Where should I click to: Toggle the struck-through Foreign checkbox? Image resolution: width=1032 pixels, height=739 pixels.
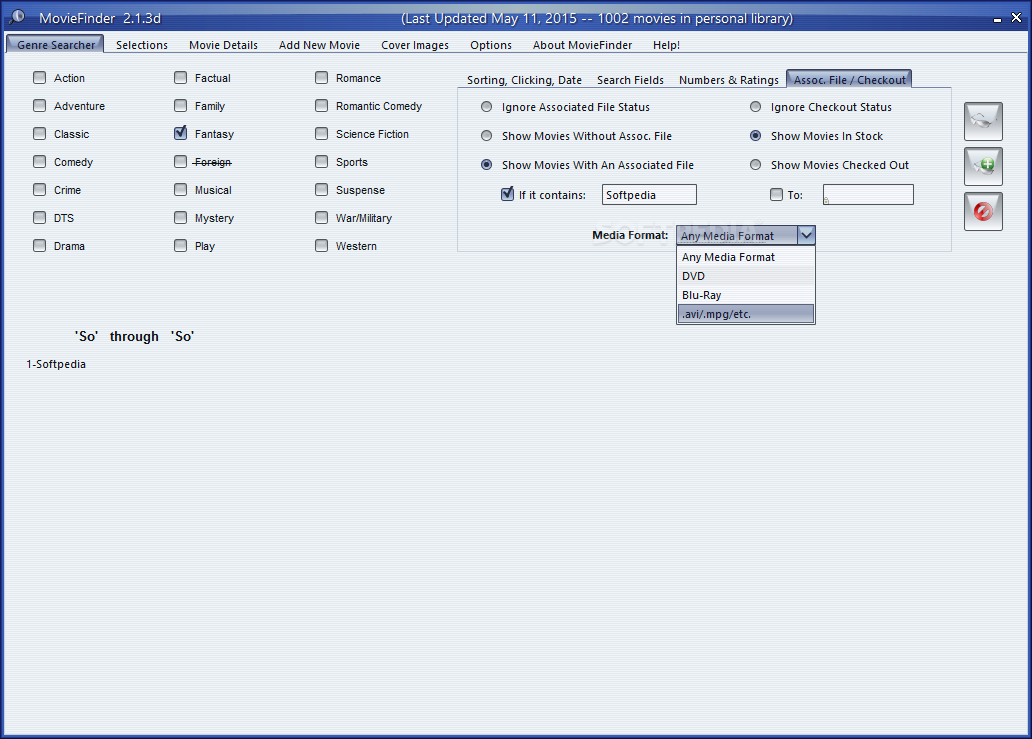coord(180,162)
